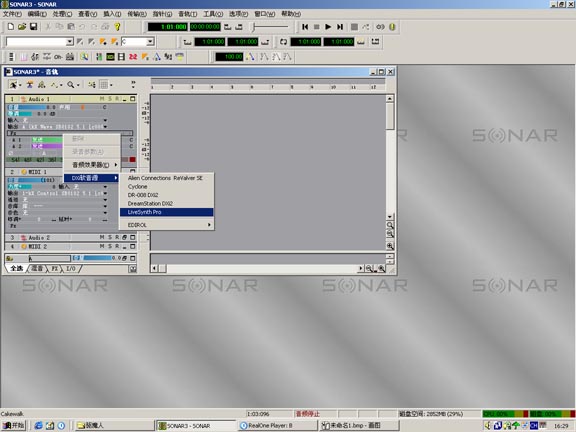Start recording with record button
576x432 pixels.
354,27
